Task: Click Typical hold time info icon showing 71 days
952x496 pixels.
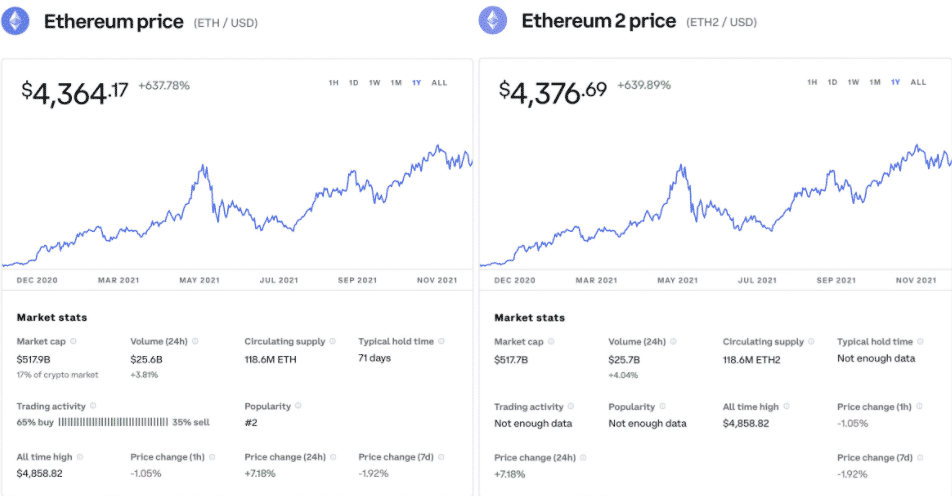Action: (x=440, y=342)
